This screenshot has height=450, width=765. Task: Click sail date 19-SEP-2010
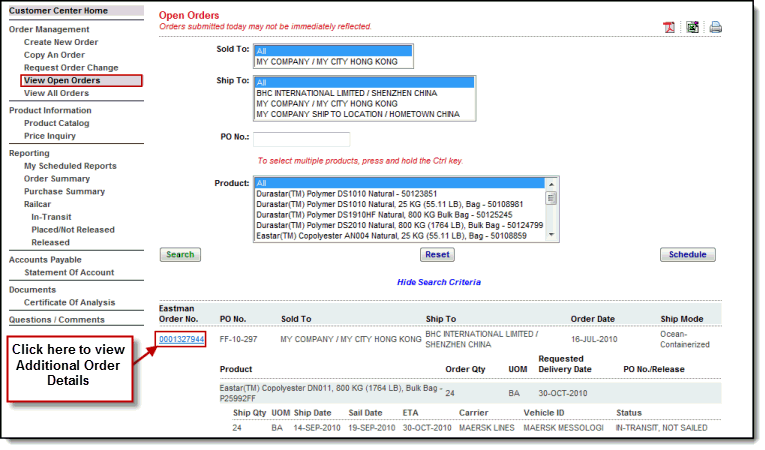point(371,428)
